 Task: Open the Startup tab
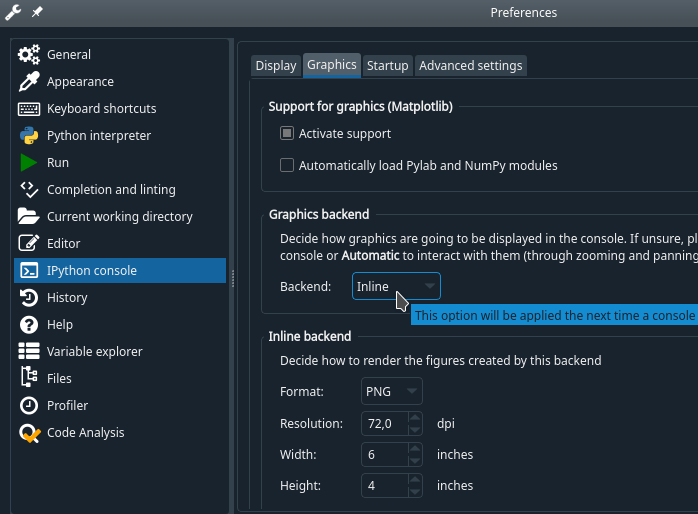387,66
